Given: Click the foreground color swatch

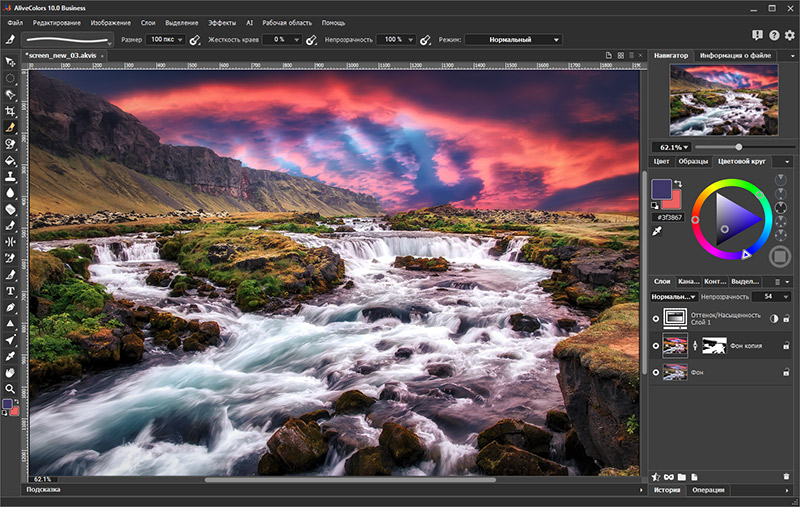Looking at the screenshot, I should click(x=660, y=189).
